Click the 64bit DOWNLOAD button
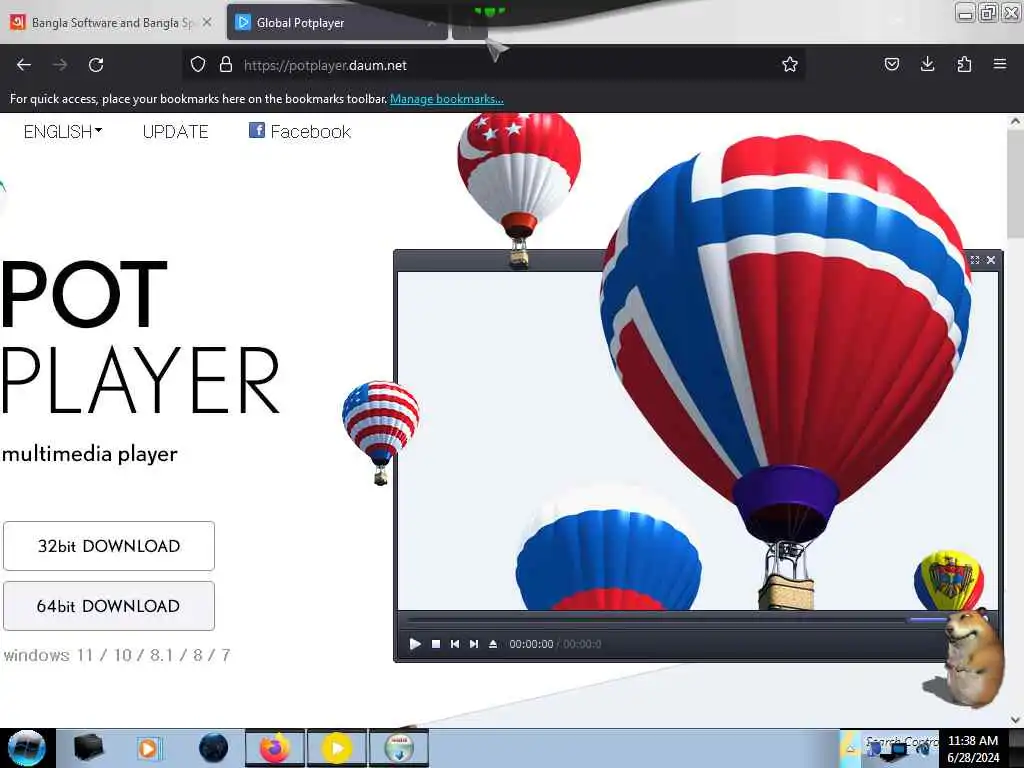This screenshot has width=1024, height=768. pos(109,606)
